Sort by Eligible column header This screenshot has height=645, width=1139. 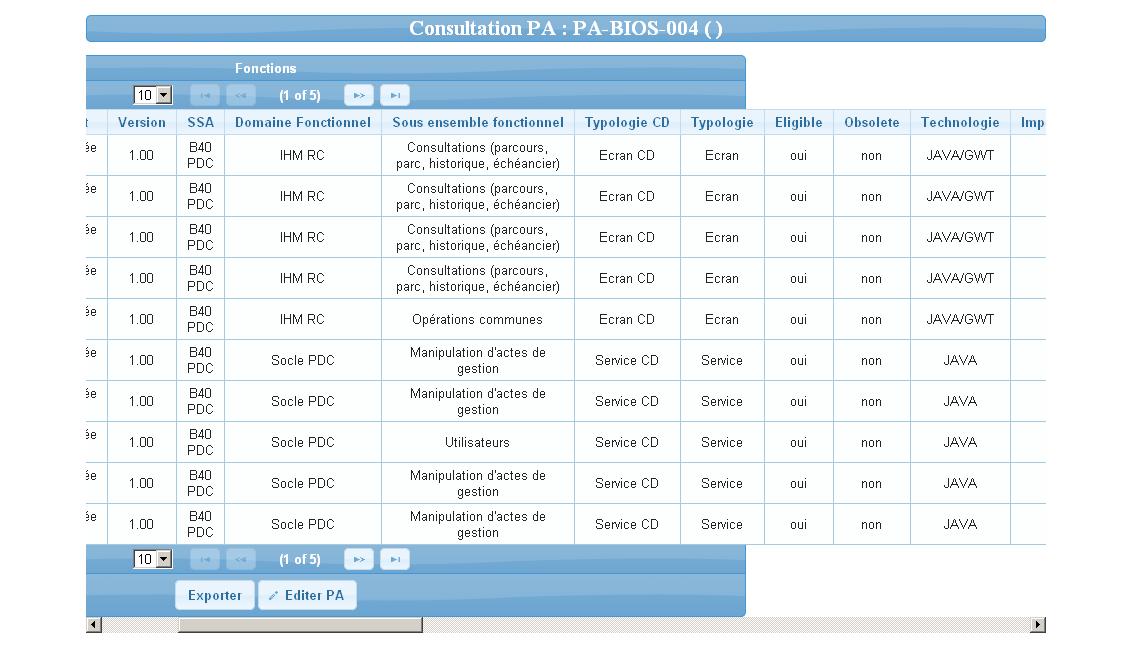click(x=798, y=122)
